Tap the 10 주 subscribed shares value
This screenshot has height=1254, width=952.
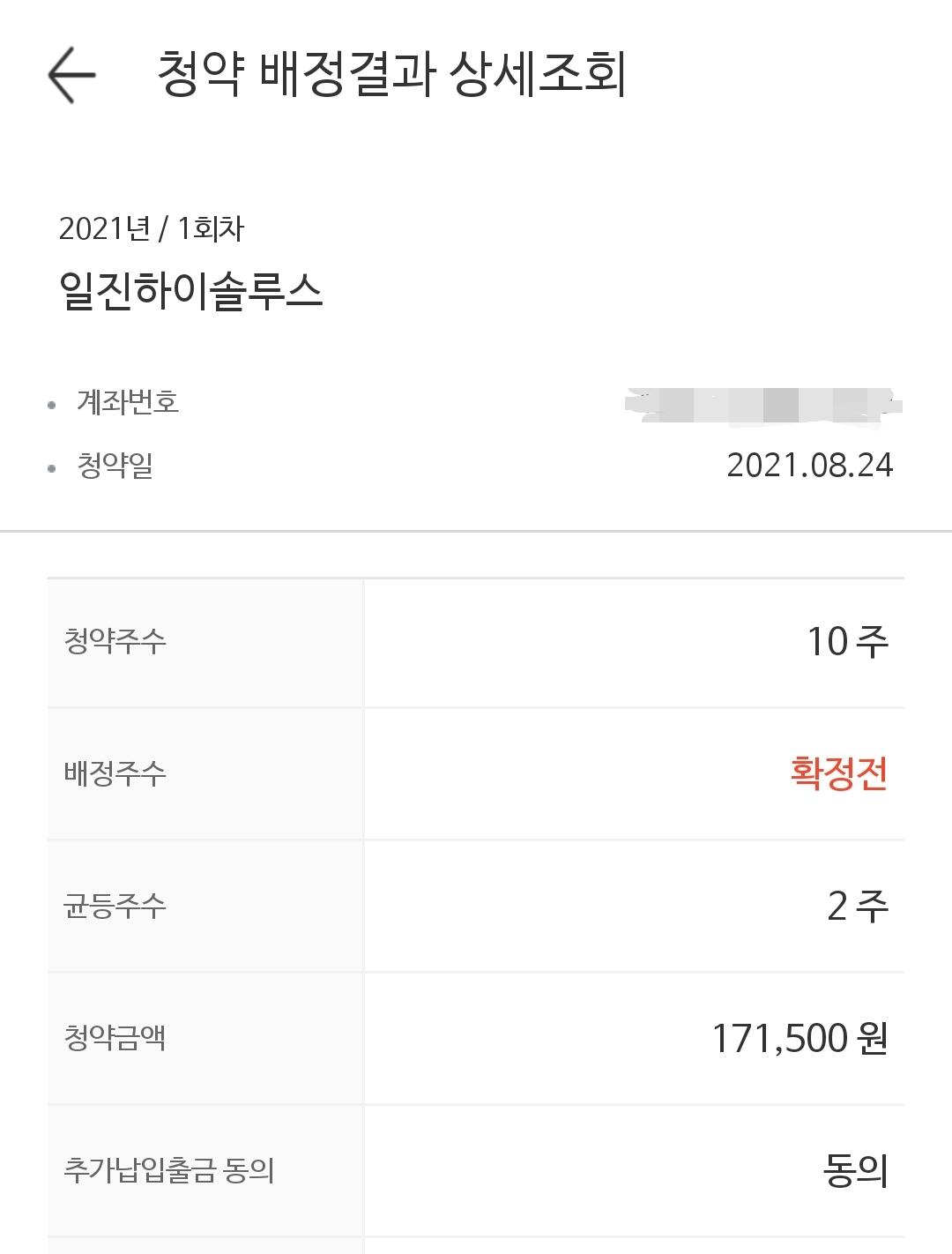(847, 641)
